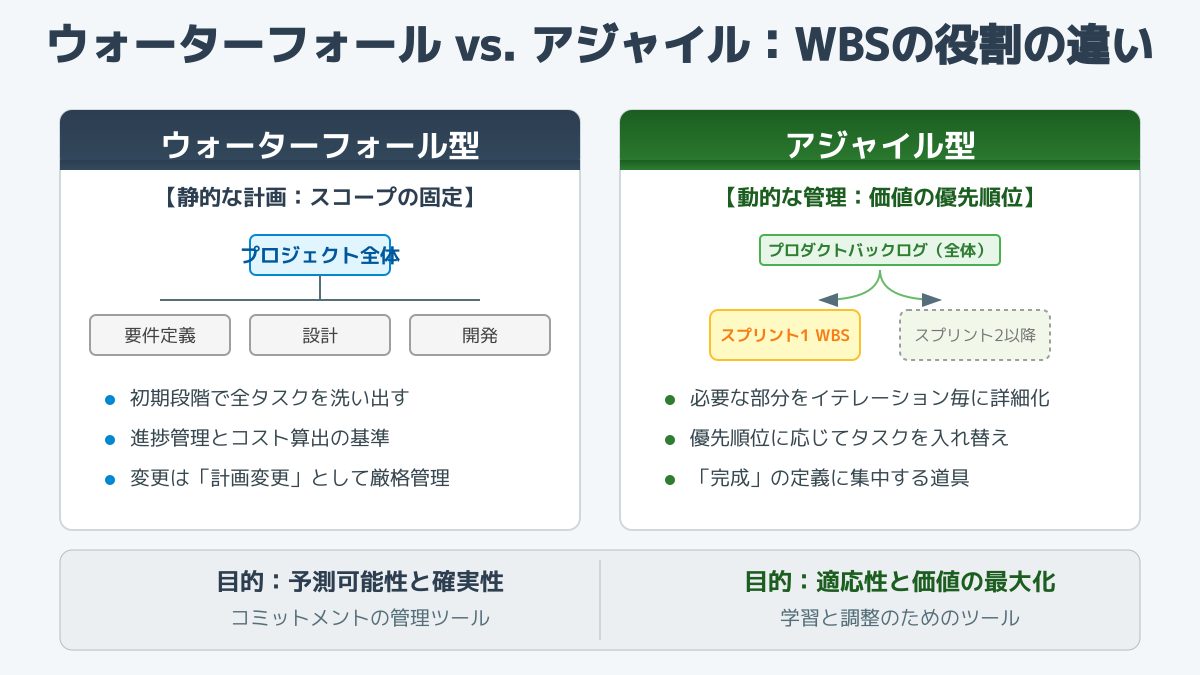Click the green アジャイル型 panel header
The height and width of the screenshot is (675, 1200).
click(x=880, y=145)
